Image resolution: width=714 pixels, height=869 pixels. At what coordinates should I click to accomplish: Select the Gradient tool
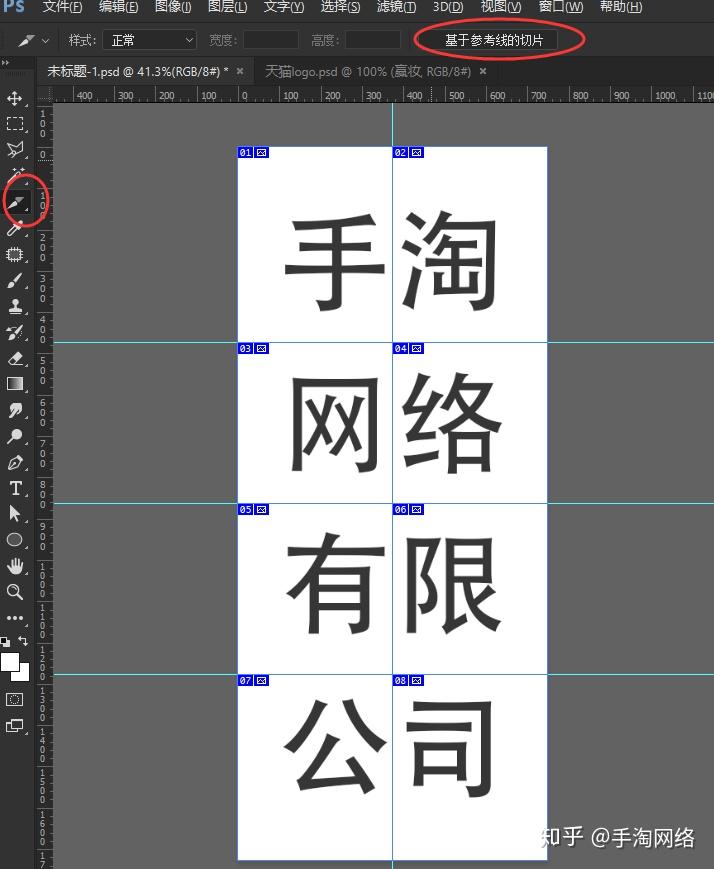pos(15,384)
